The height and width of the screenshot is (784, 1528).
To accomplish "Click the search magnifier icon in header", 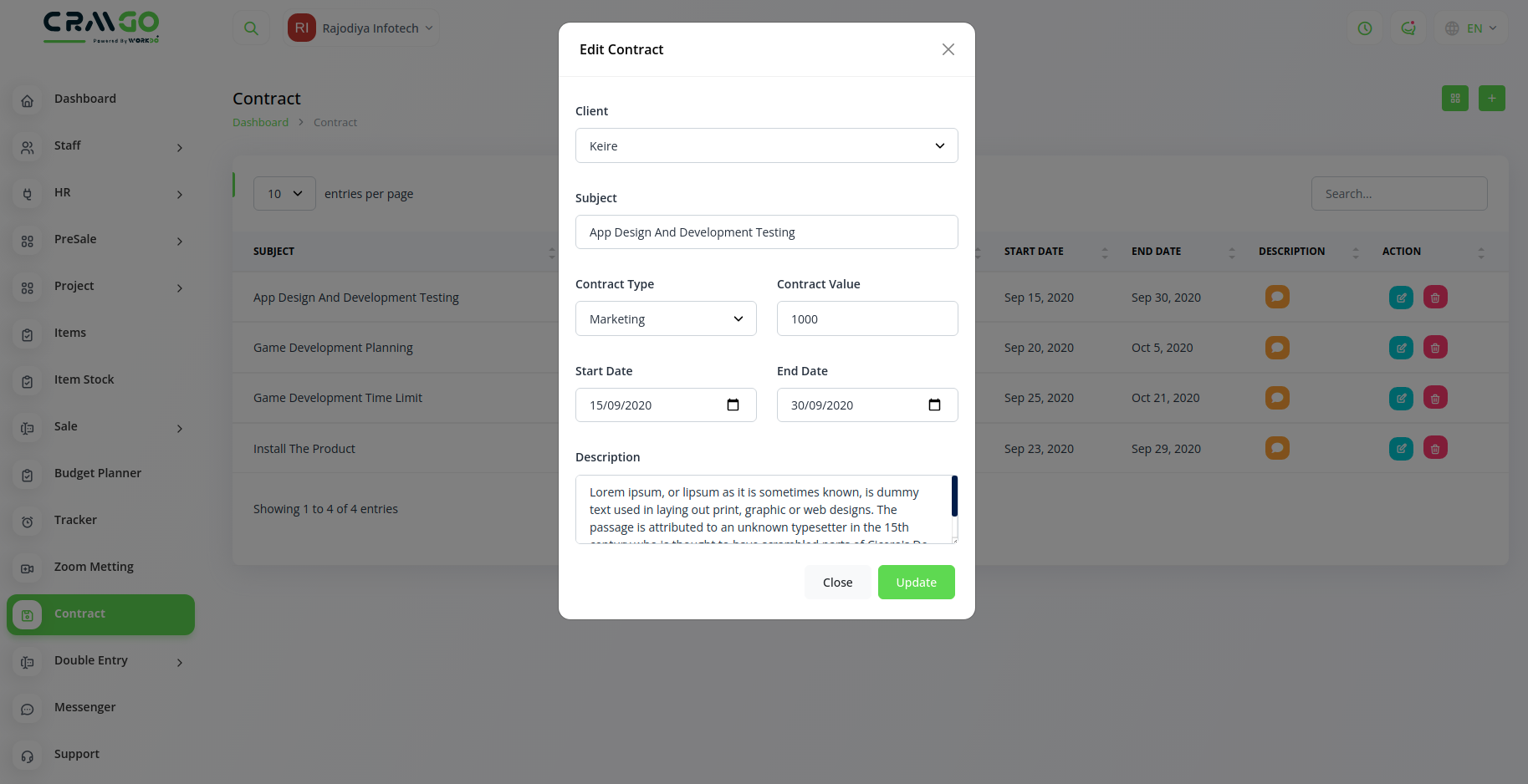I will pos(251,28).
